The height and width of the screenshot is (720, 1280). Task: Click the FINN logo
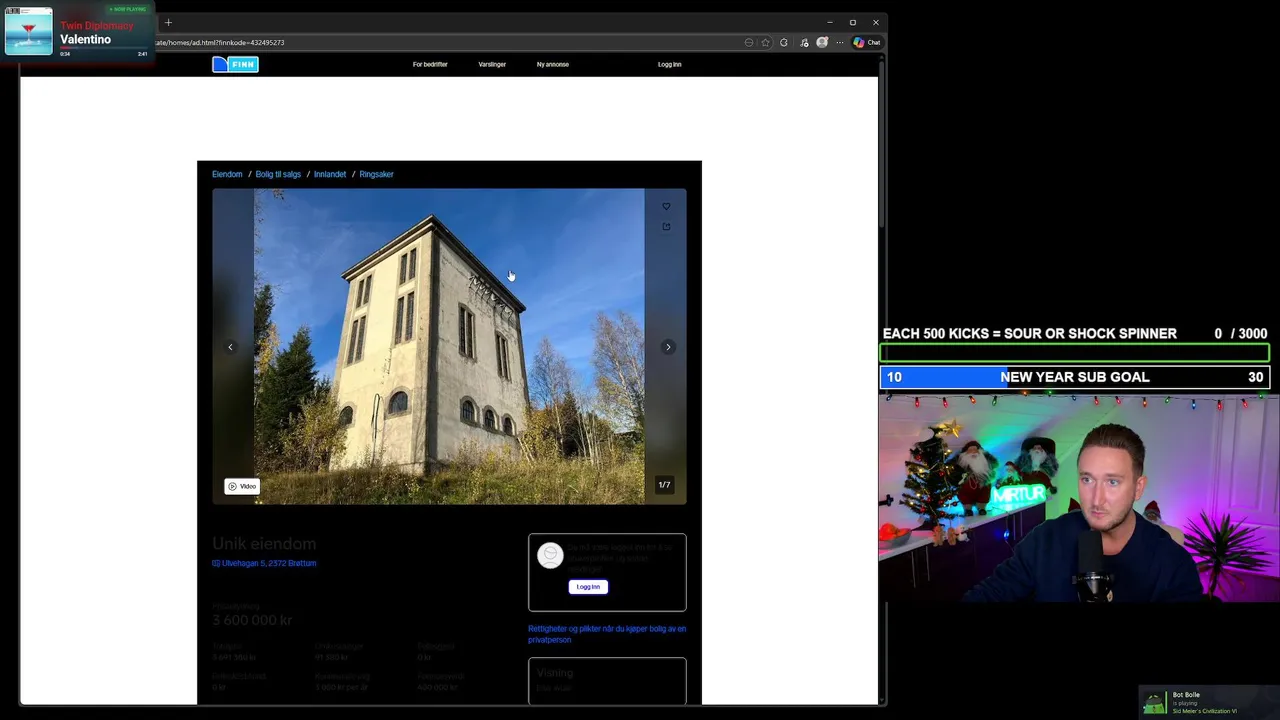[x=235, y=64]
